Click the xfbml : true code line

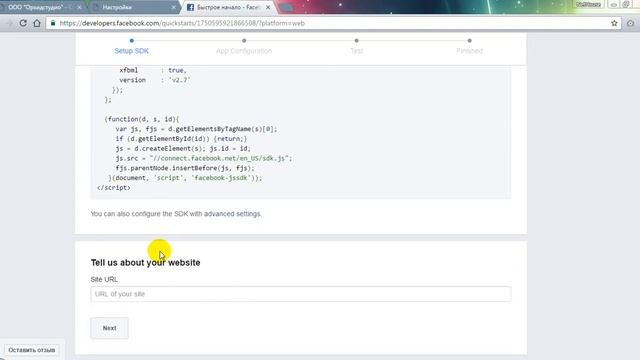coord(153,70)
